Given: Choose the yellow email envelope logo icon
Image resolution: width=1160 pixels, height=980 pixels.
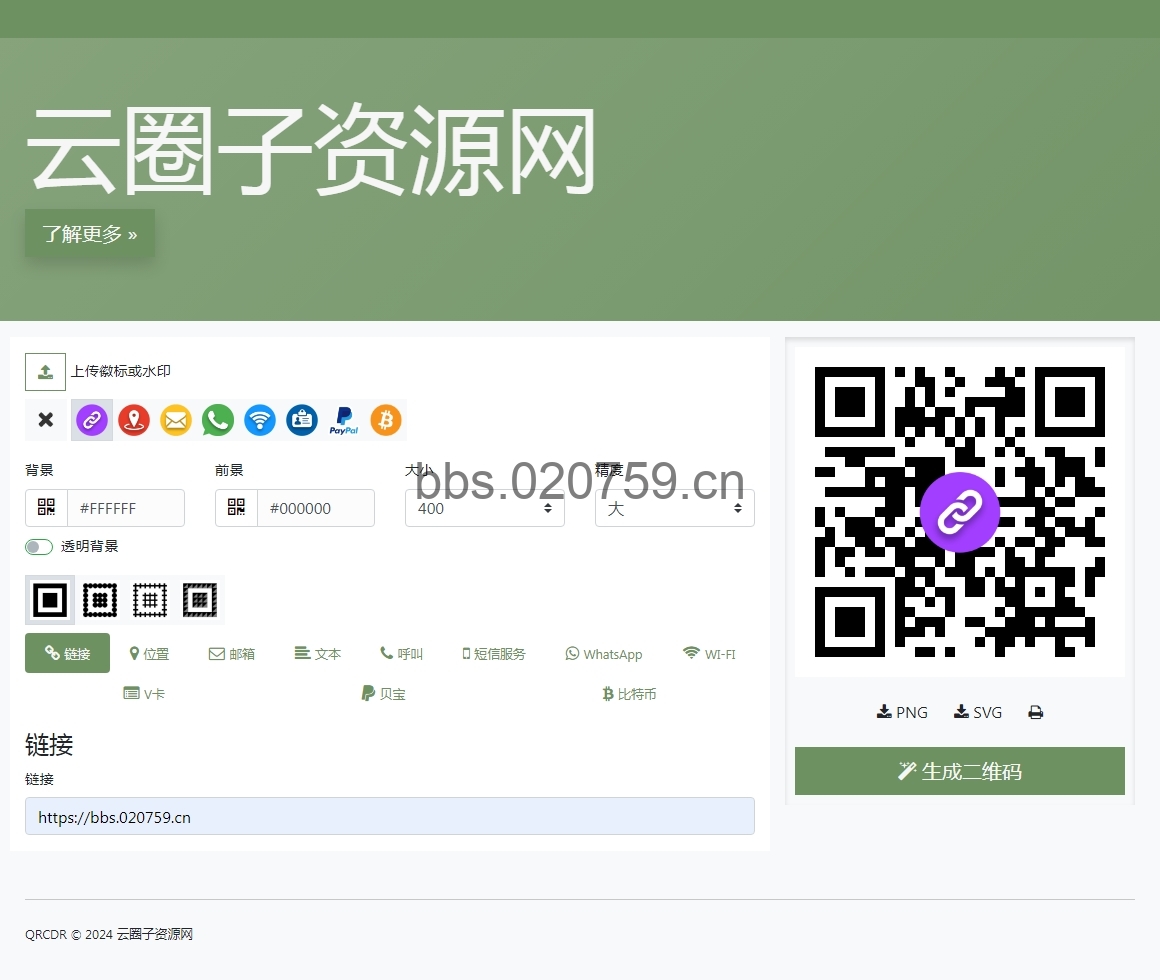Looking at the screenshot, I should coord(176,420).
